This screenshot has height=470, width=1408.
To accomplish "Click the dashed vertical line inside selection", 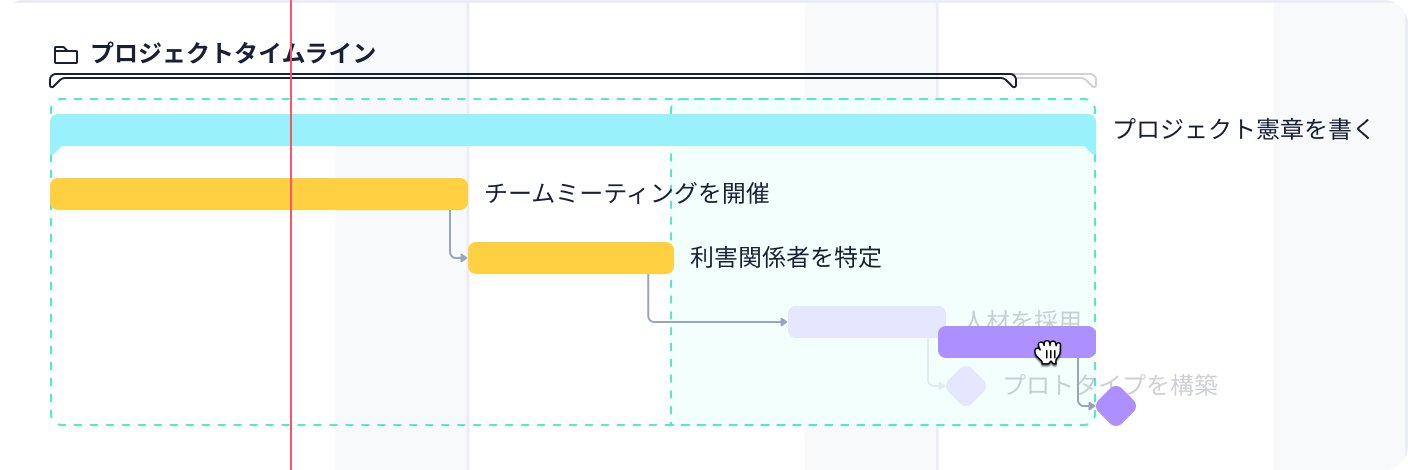I will [671, 262].
